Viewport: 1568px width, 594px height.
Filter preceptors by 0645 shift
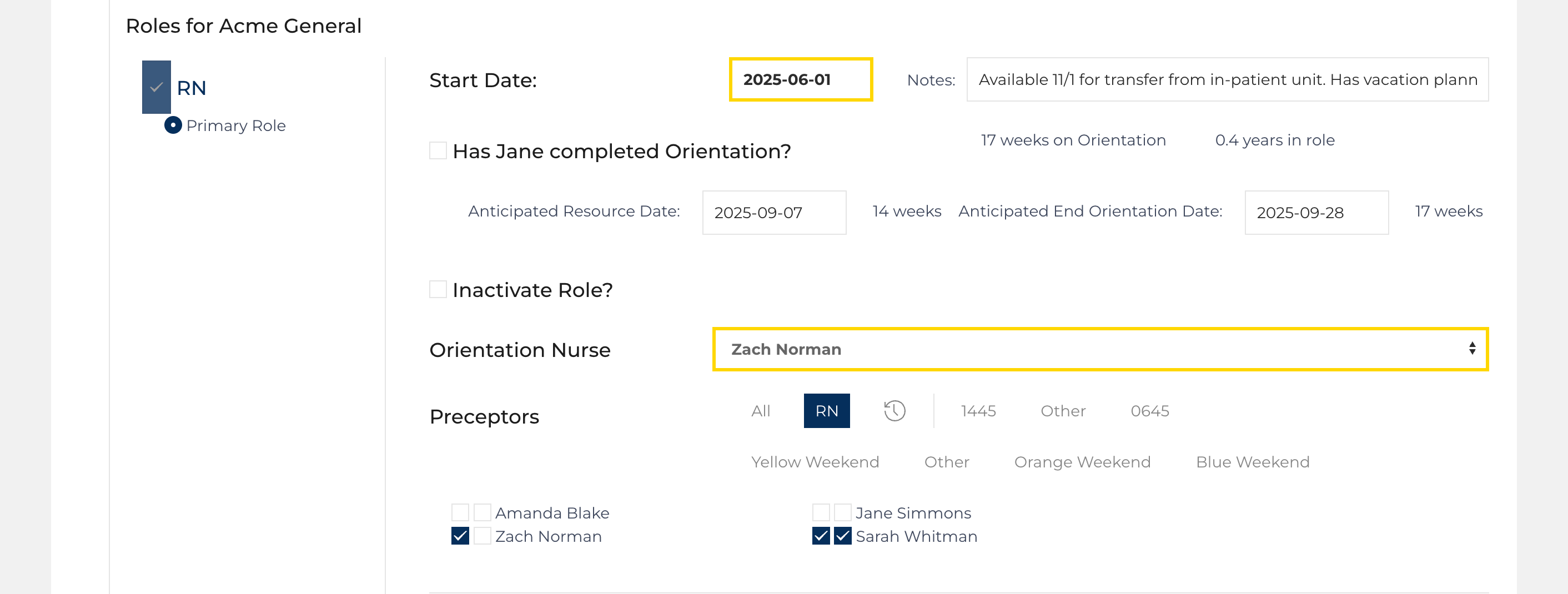click(1149, 411)
